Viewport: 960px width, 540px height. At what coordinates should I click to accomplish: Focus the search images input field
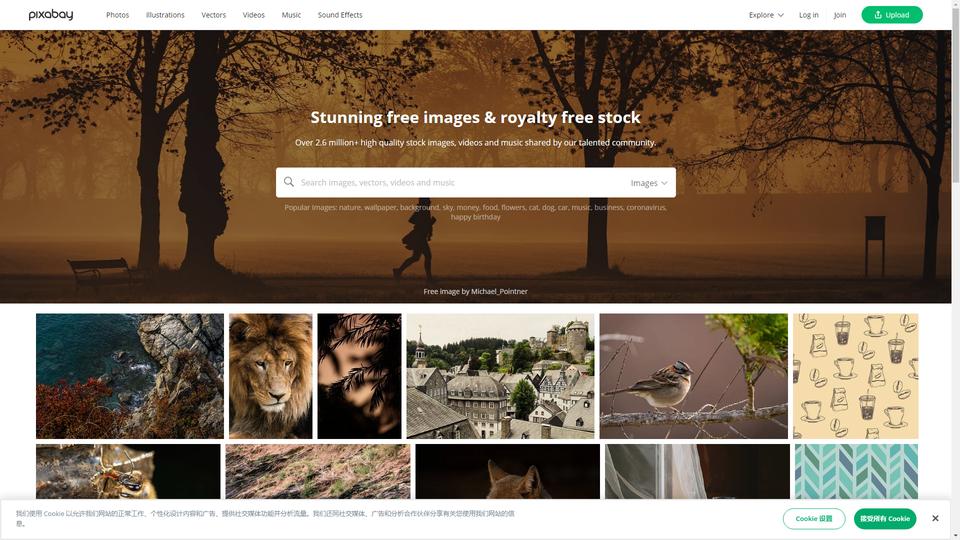click(459, 182)
